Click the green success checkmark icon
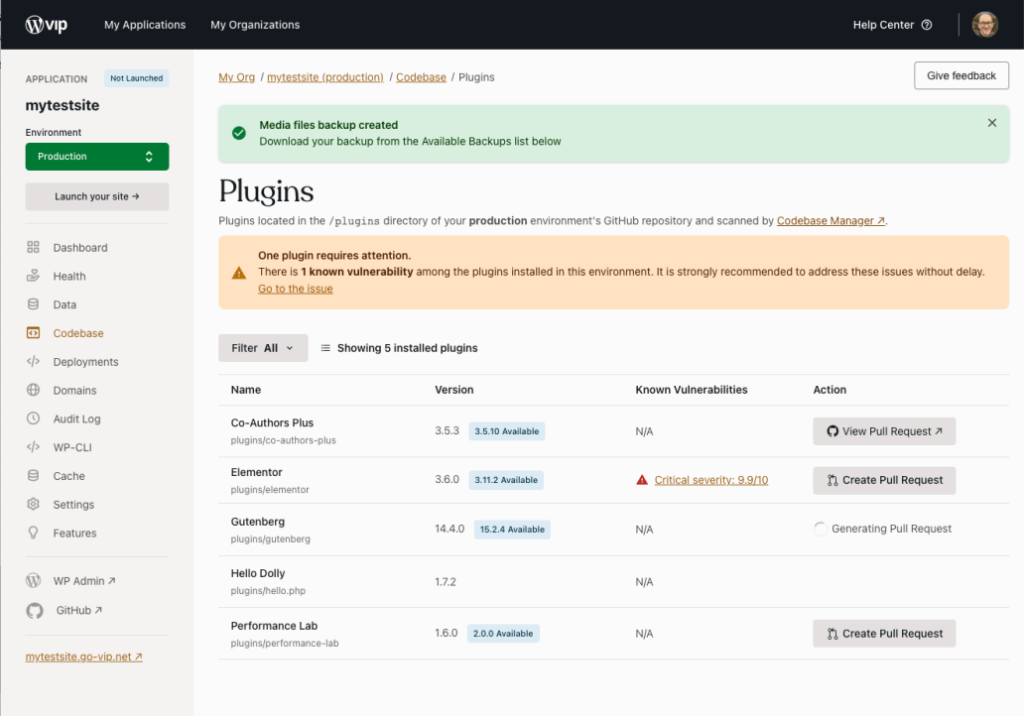The height and width of the screenshot is (716, 1024). coord(239,133)
